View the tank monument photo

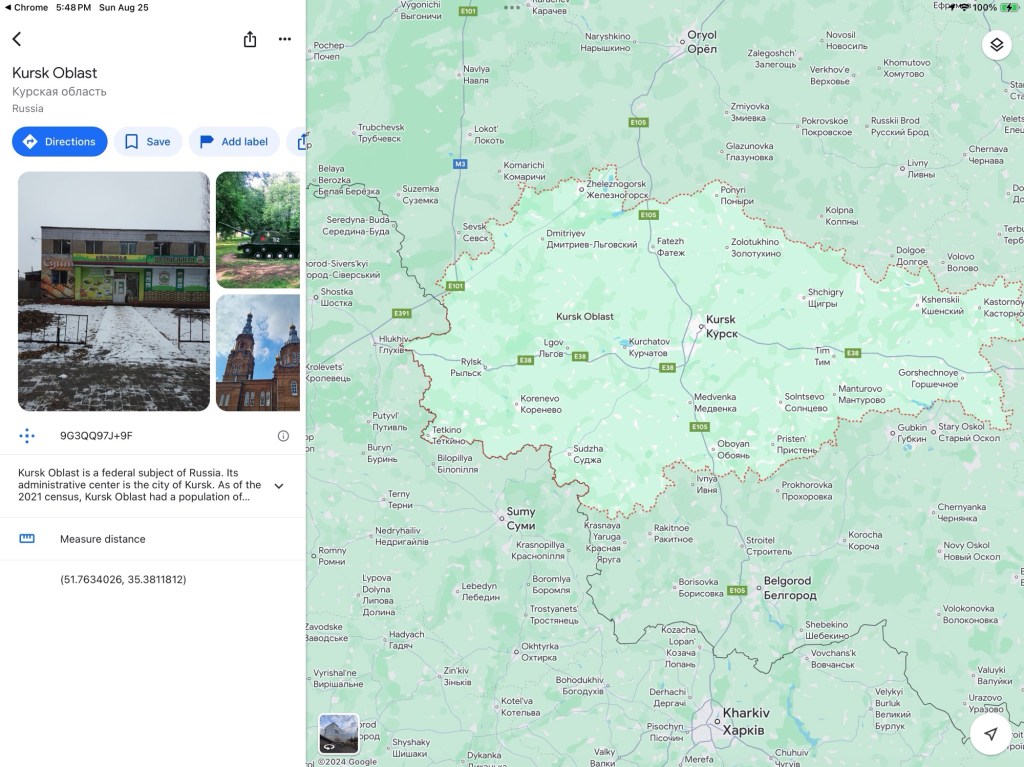[258, 229]
